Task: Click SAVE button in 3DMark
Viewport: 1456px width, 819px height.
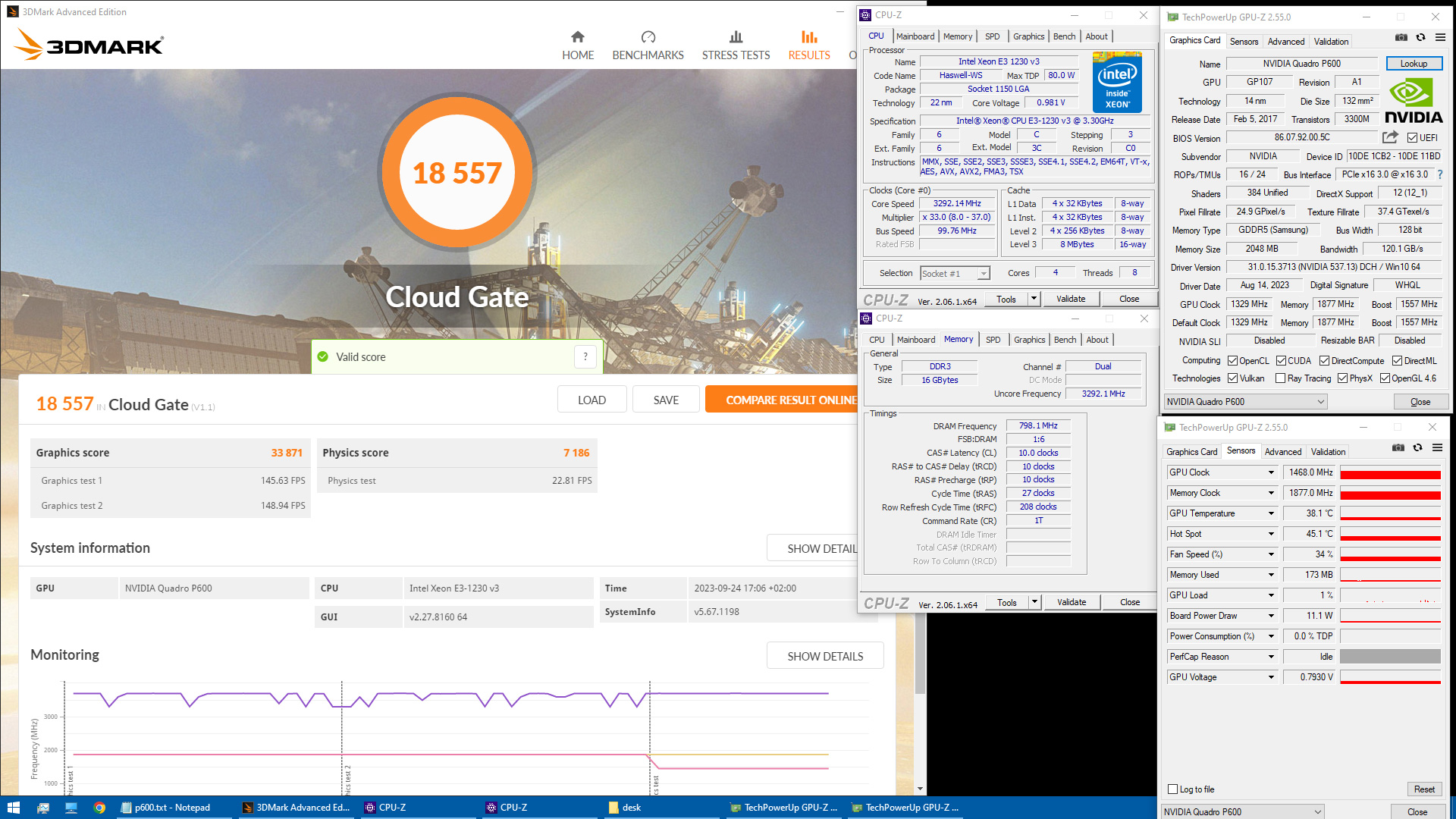Action: click(666, 400)
